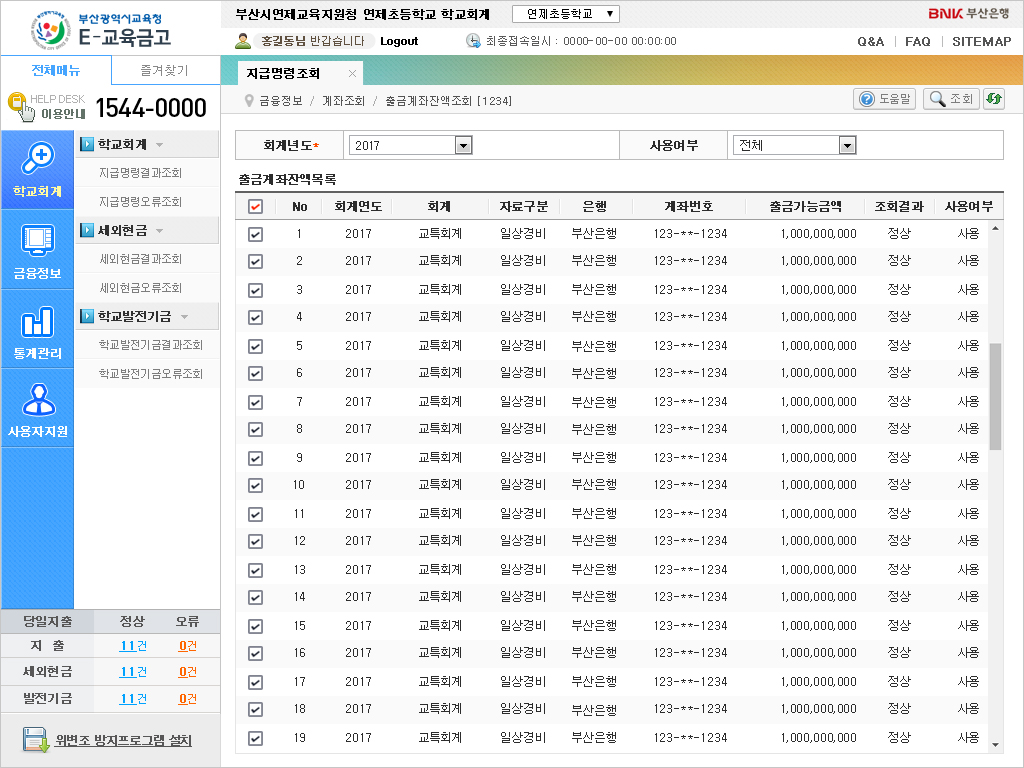Click the table vertical scrollbar thumb
Viewport: 1024px width, 768px height.
tap(995, 396)
